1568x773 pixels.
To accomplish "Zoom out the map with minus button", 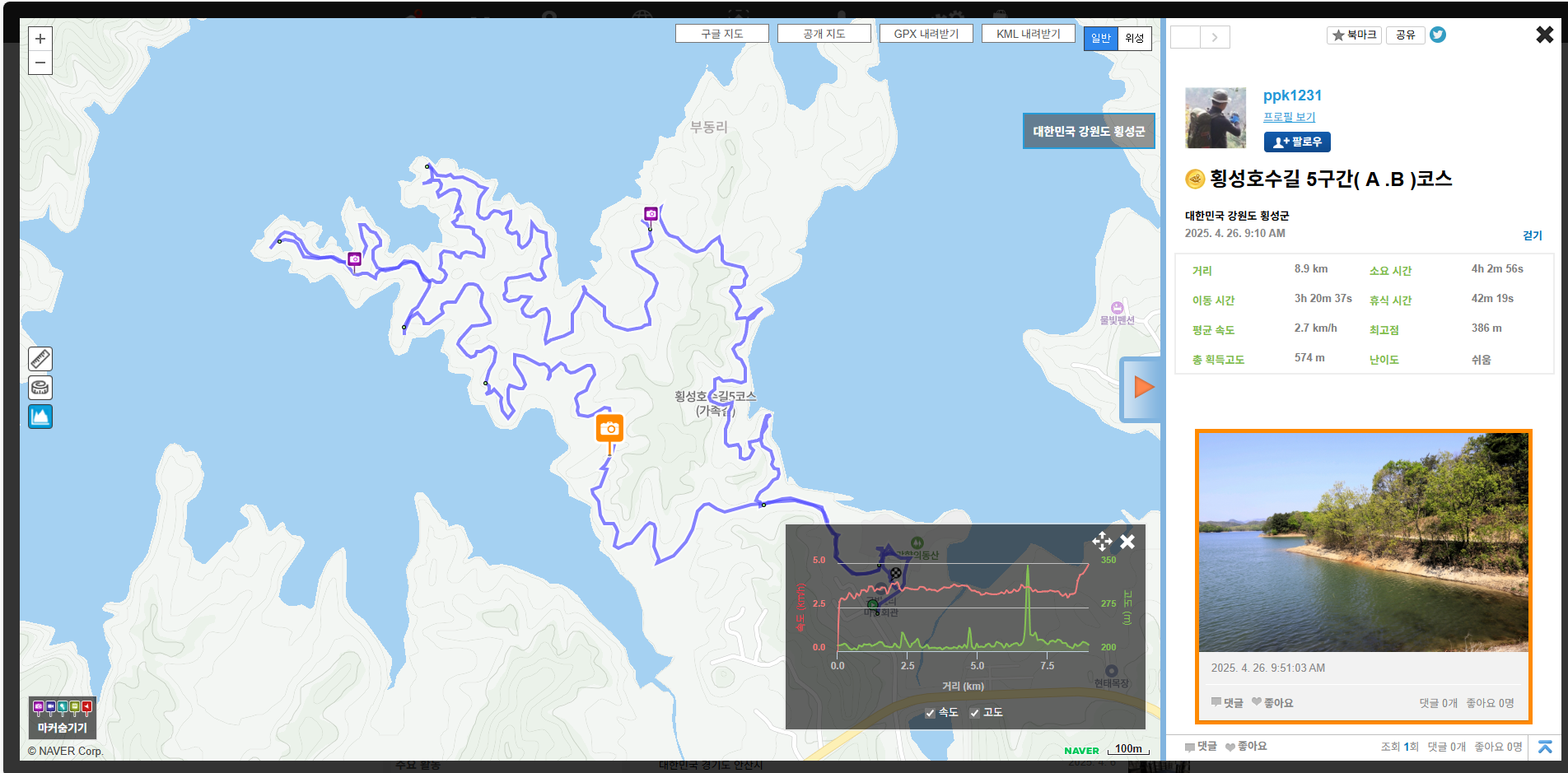I will 40,63.
